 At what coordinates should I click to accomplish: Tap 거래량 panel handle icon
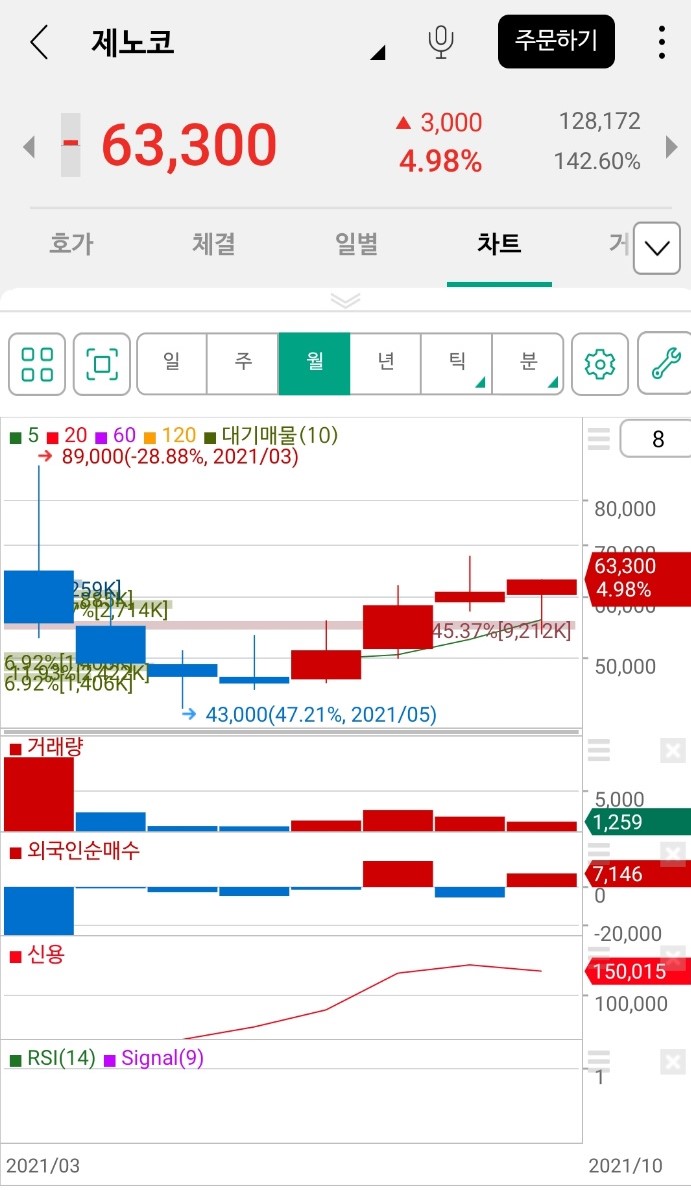coord(598,750)
